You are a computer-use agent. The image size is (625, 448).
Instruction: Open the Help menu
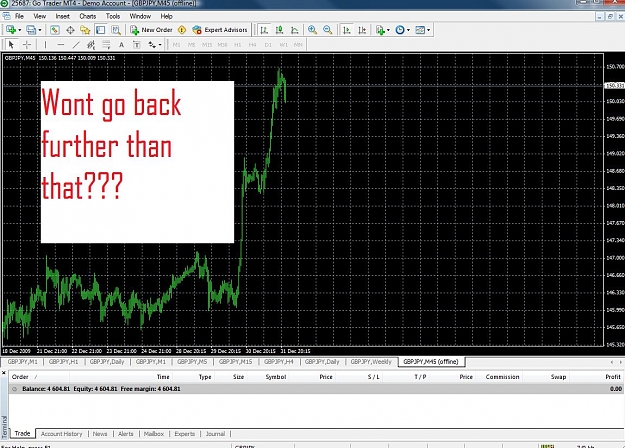click(167, 16)
